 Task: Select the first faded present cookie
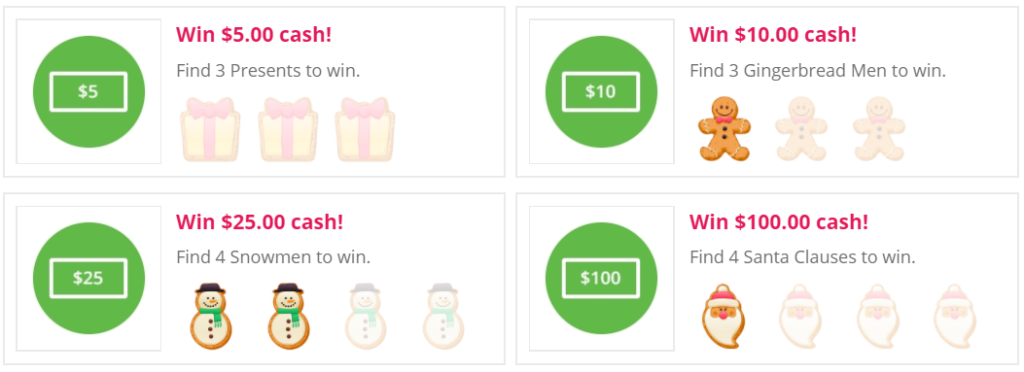click(x=210, y=129)
